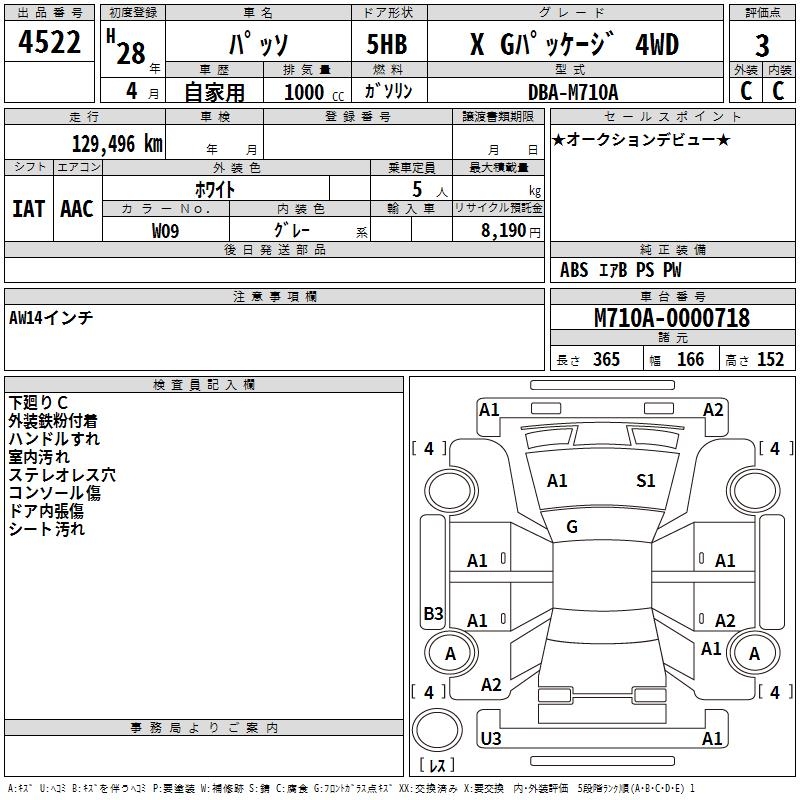800x800 pixels.
Task: Select the vehicle history value 自家用
Action: click(214, 92)
